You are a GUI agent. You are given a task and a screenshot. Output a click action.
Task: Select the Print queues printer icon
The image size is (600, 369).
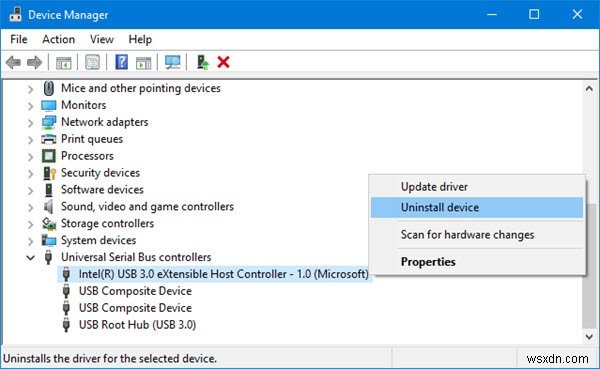(x=49, y=139)
